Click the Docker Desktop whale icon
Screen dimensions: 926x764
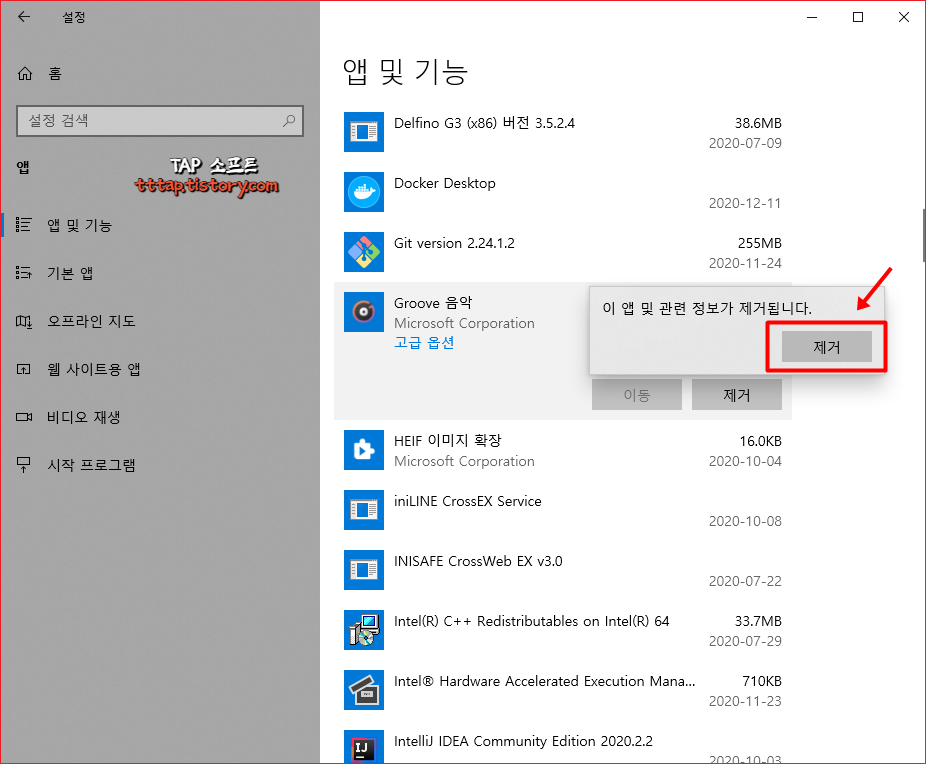click(x=364, y=192)
